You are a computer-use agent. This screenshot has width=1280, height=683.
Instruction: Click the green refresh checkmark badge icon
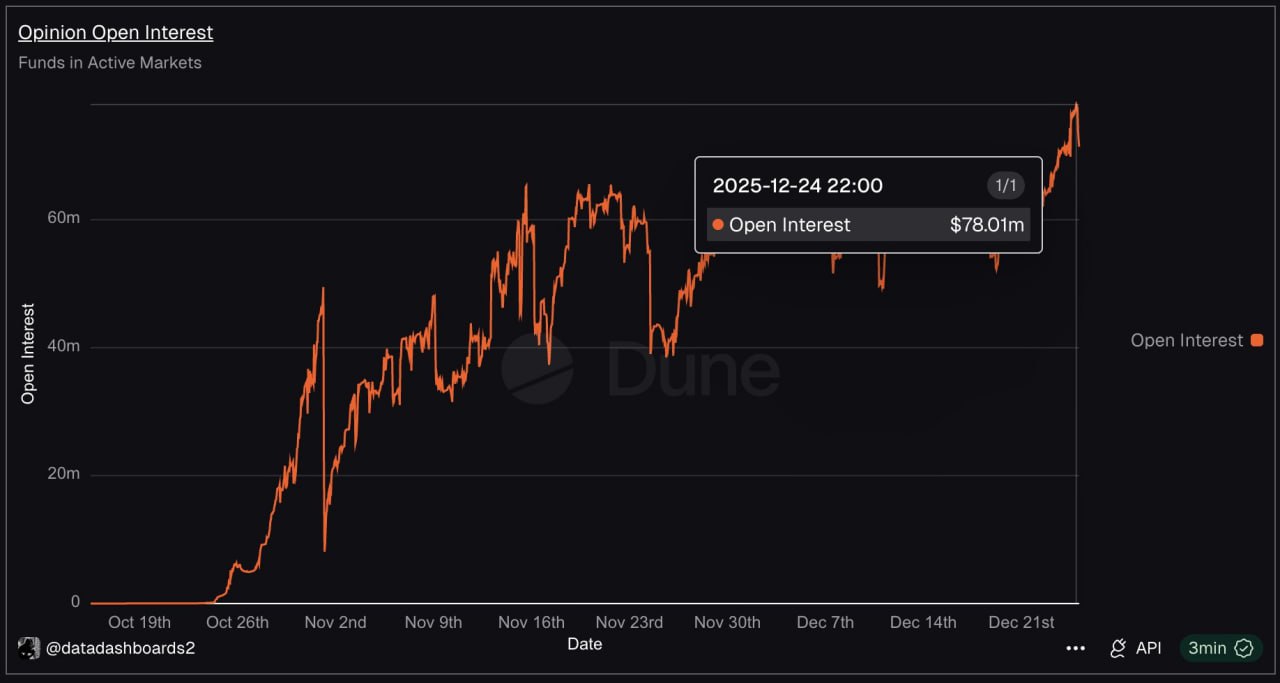[x=1244, y=648]
